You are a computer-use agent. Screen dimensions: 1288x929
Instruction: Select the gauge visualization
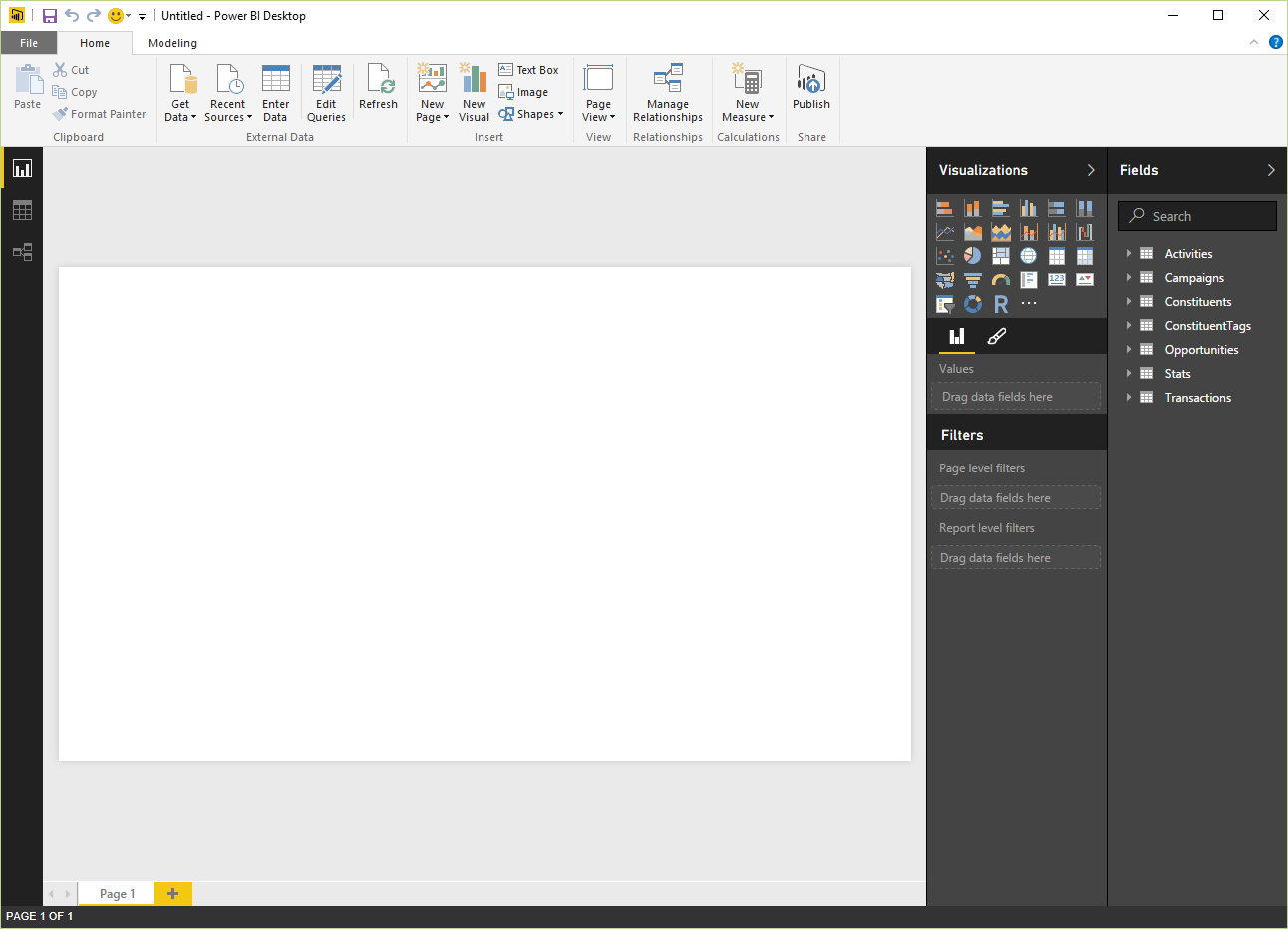pos(1001,280)
